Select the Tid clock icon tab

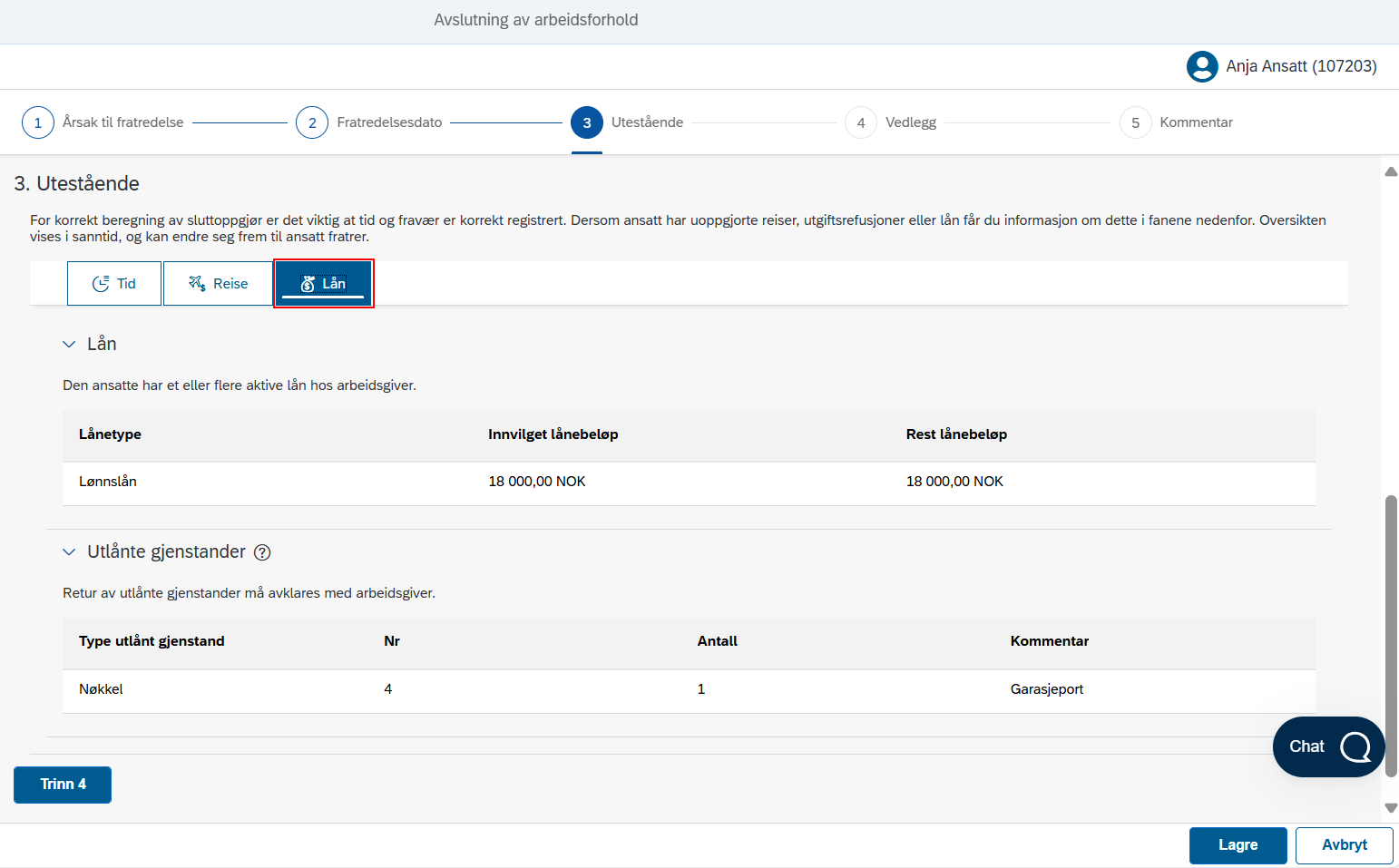(101, 284)
